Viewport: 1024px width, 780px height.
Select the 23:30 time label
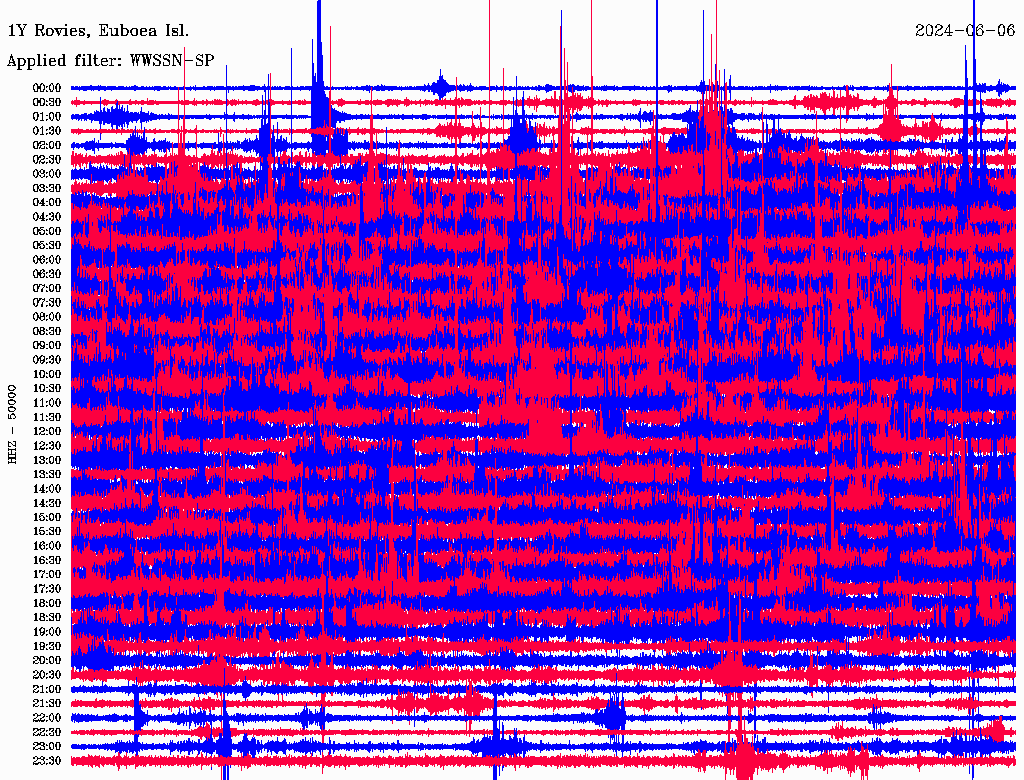point(47,761)
